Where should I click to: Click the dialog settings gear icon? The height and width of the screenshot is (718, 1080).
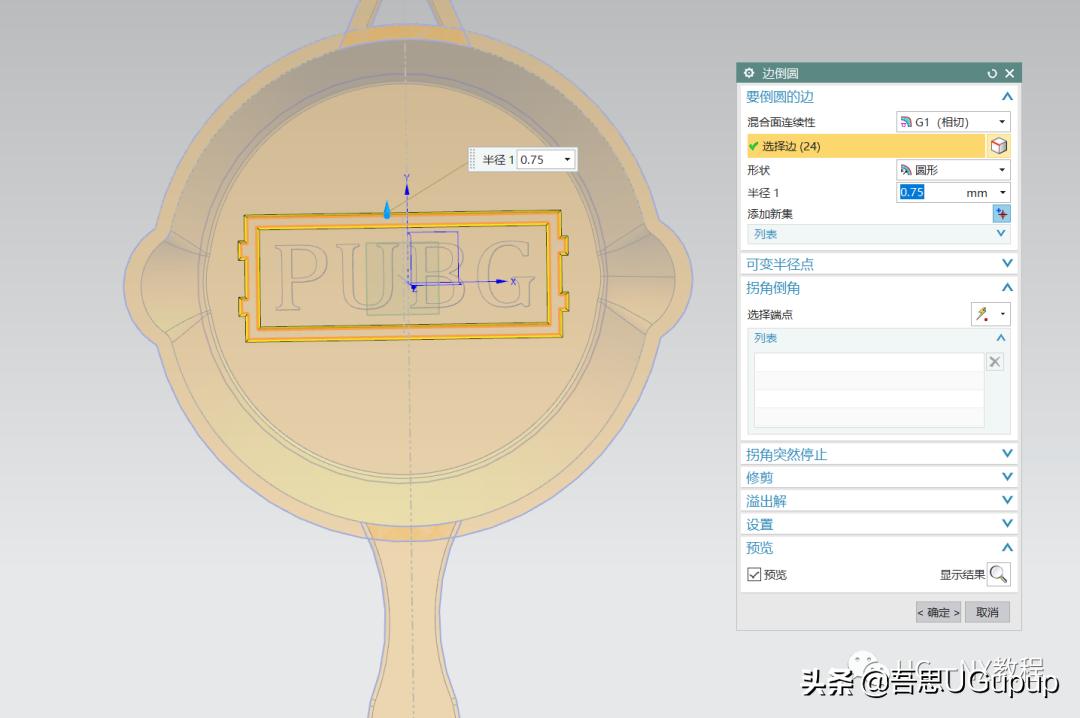pos(750,73)
